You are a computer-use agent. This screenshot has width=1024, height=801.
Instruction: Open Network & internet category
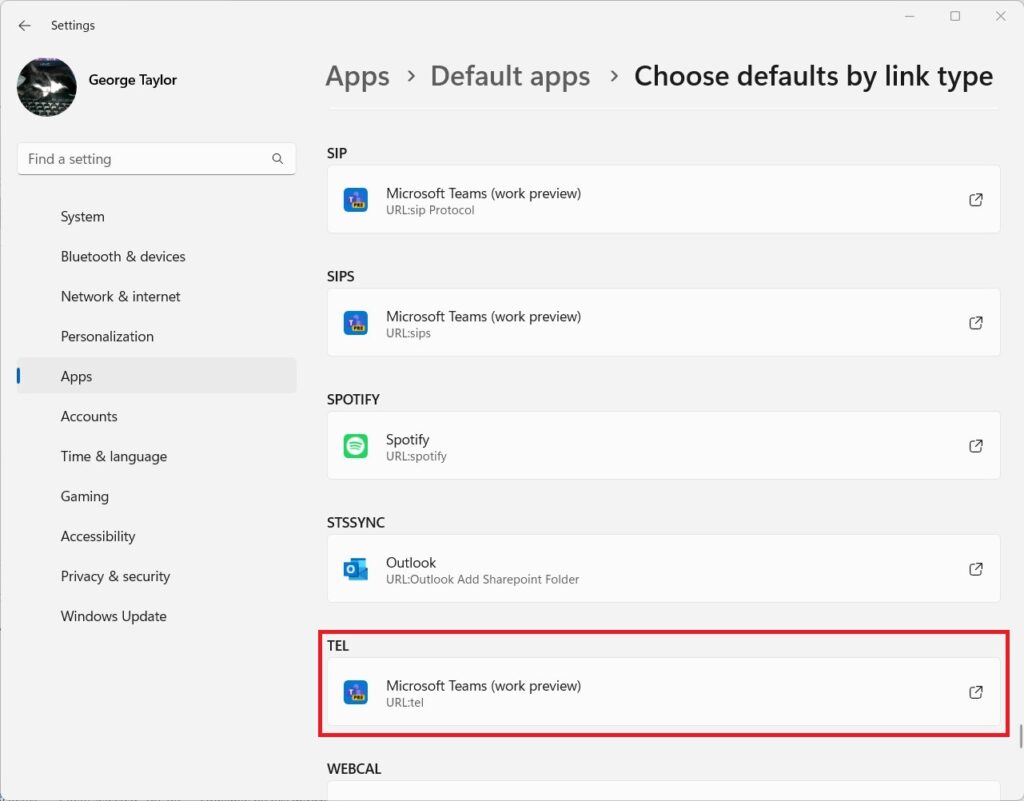click(156, 296)
